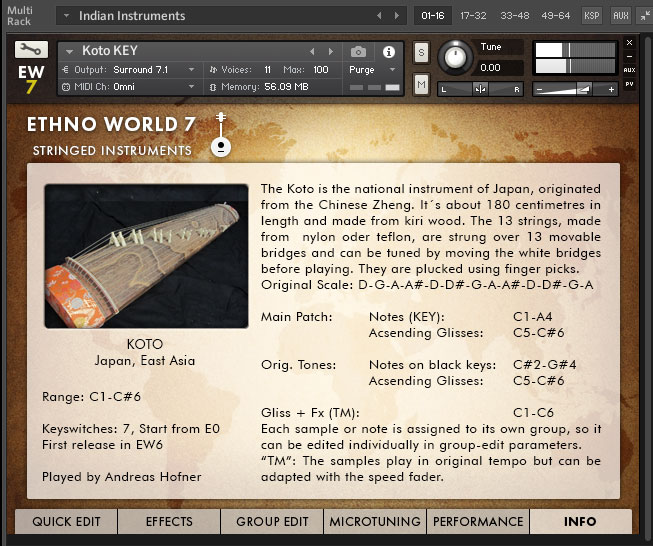This screenshot has height=546, width=653.
Task: Click the 'Range: C1-C#6' text
Action: (x=91, y=396)
